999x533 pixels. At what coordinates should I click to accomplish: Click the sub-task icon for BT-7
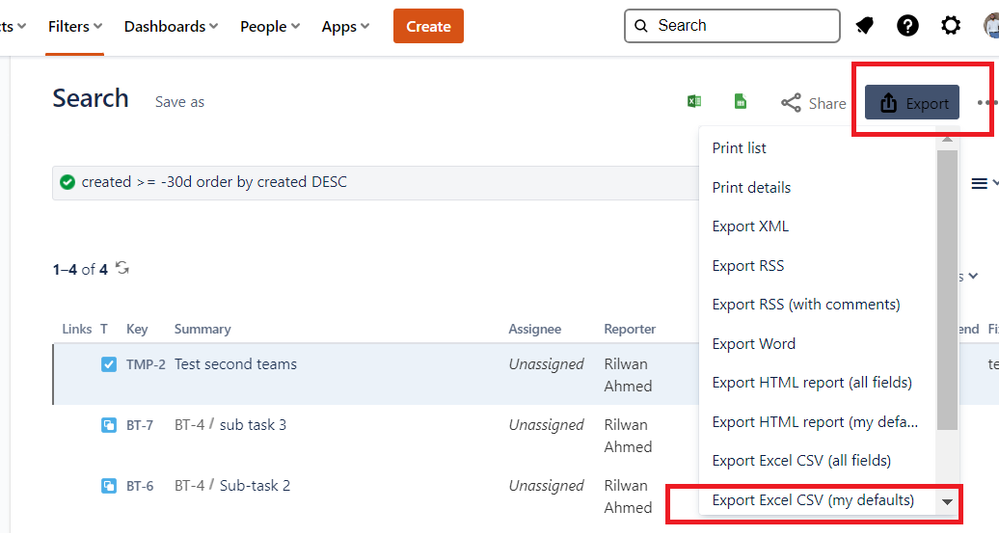click(109, 425)
